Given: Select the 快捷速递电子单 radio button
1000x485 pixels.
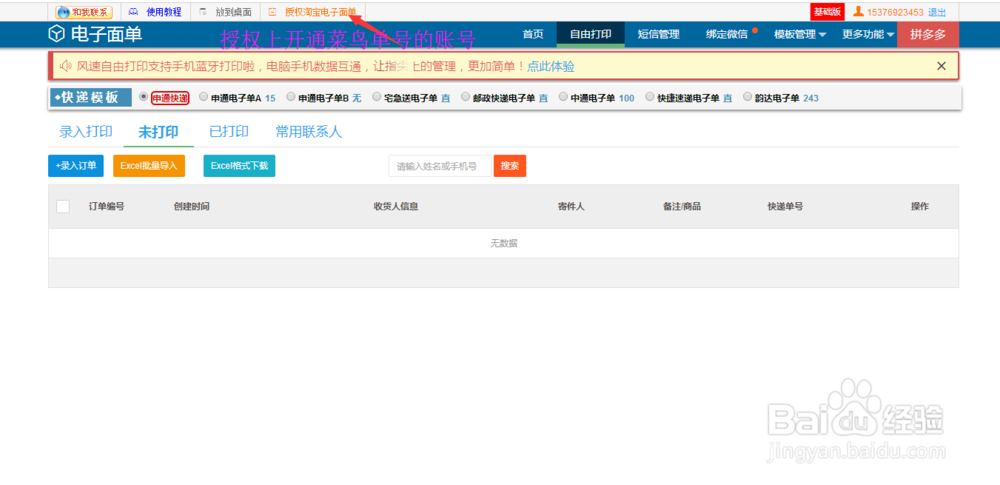Looking at the screenshot, I should pos(650,97).
